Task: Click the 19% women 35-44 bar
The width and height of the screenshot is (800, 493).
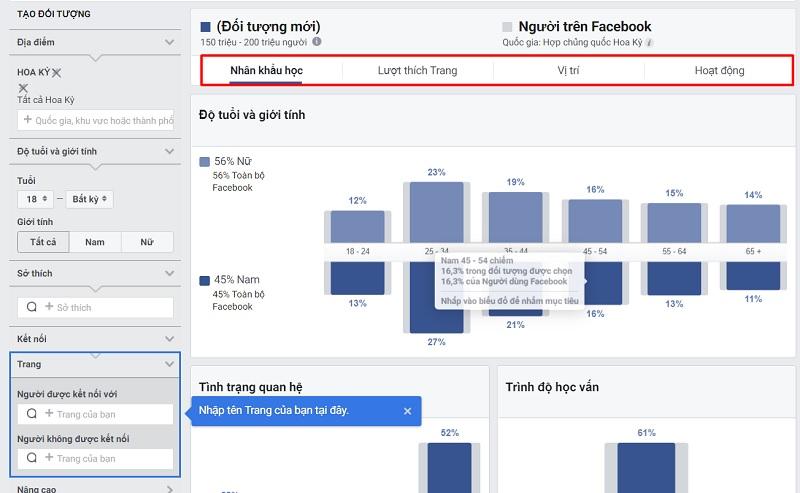Action: tap(515, 217)
